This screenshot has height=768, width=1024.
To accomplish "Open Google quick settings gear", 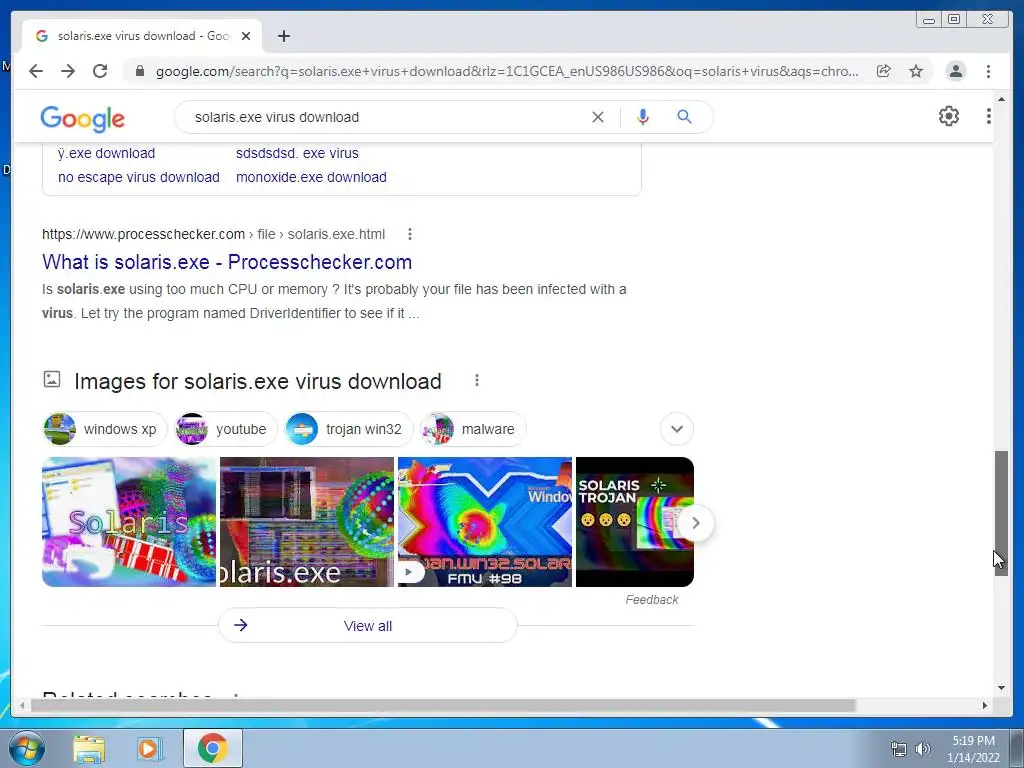I will tap(948, 116).
